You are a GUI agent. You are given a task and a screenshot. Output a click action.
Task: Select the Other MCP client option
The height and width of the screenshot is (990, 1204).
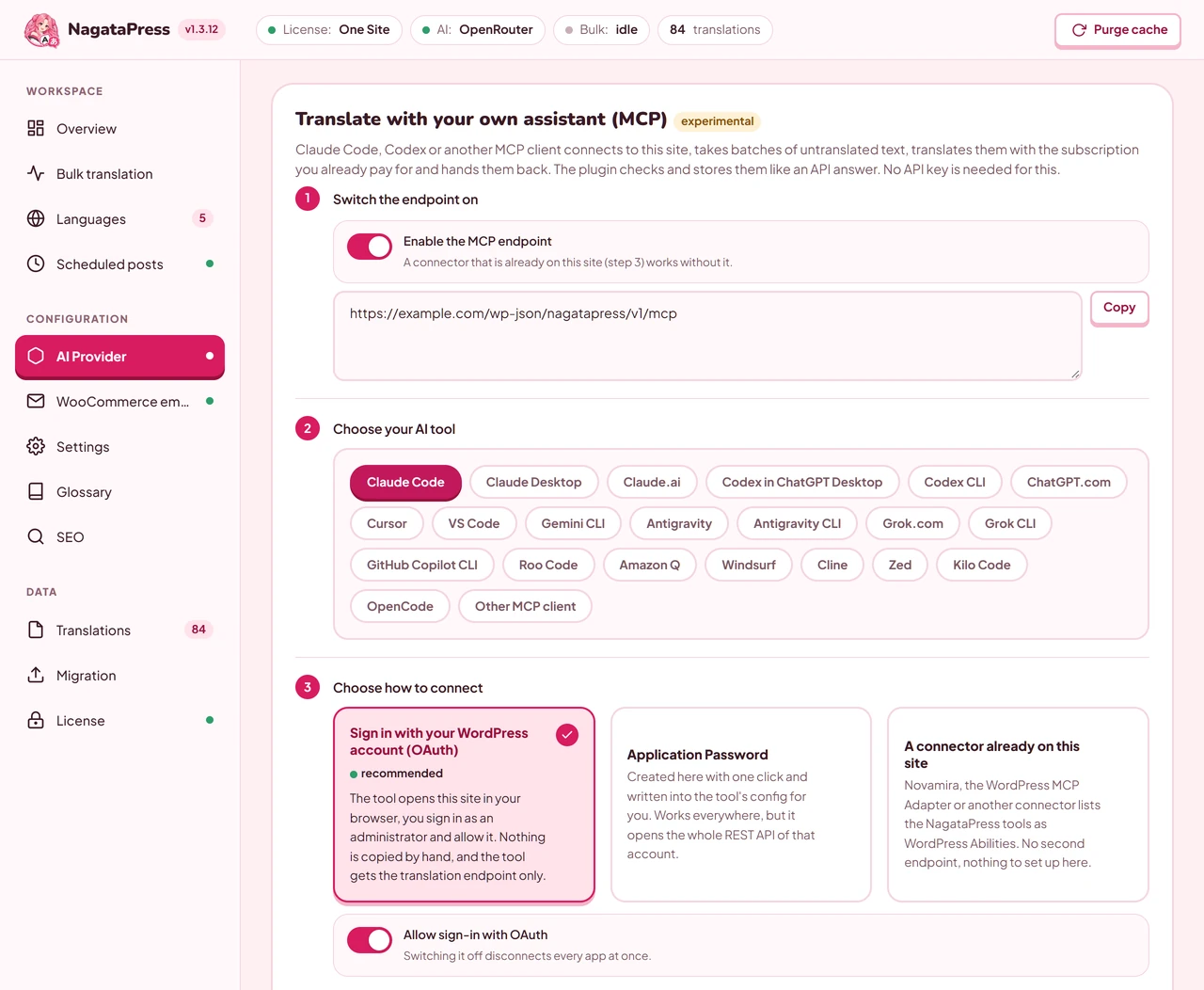point(525,606)
